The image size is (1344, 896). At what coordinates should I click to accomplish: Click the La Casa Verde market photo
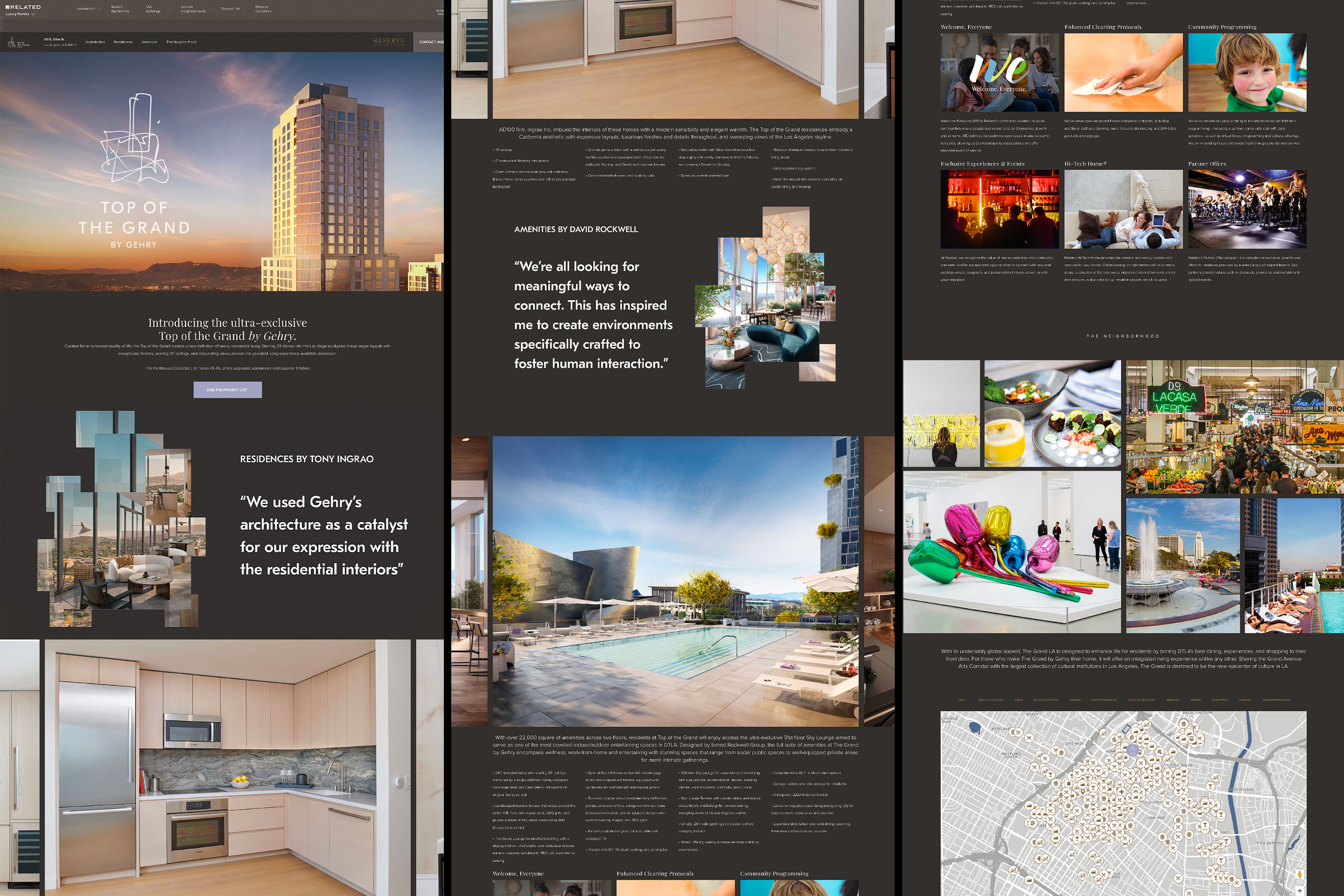click(x=1235, y=427)
